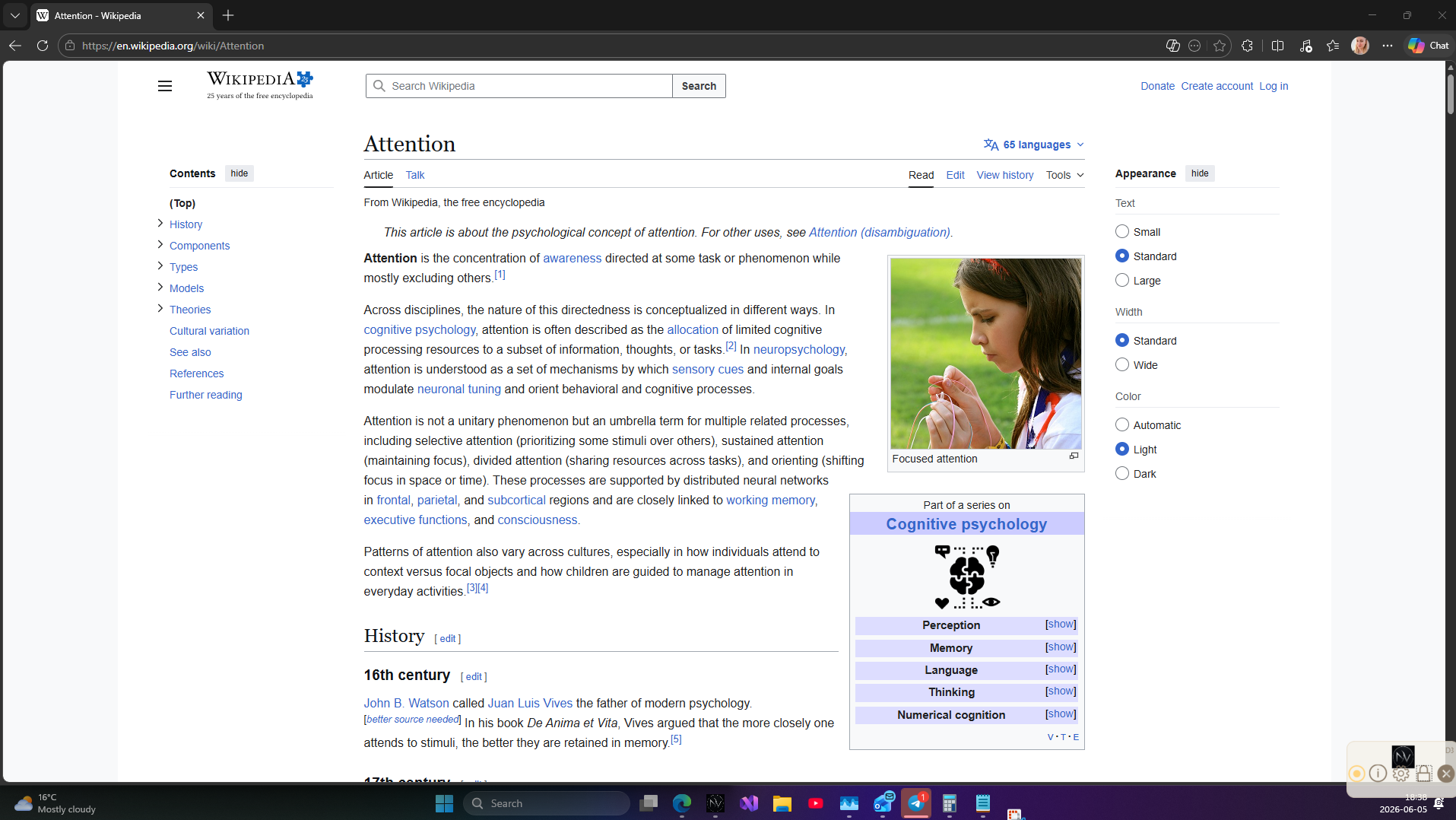Open the media control music note icon
This screenshot has height=820, width=1456.
pyautogui.click(x=1305, y=46)
